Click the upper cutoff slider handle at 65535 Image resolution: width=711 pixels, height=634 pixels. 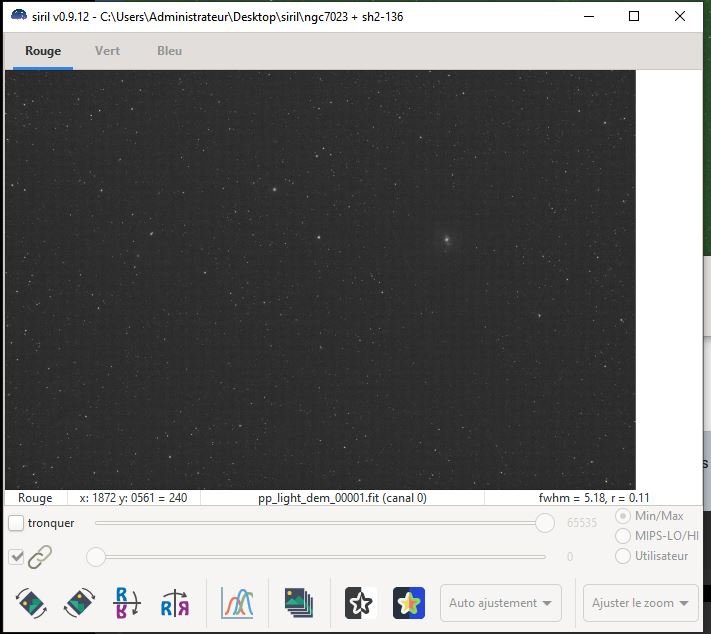coord(545,523)
